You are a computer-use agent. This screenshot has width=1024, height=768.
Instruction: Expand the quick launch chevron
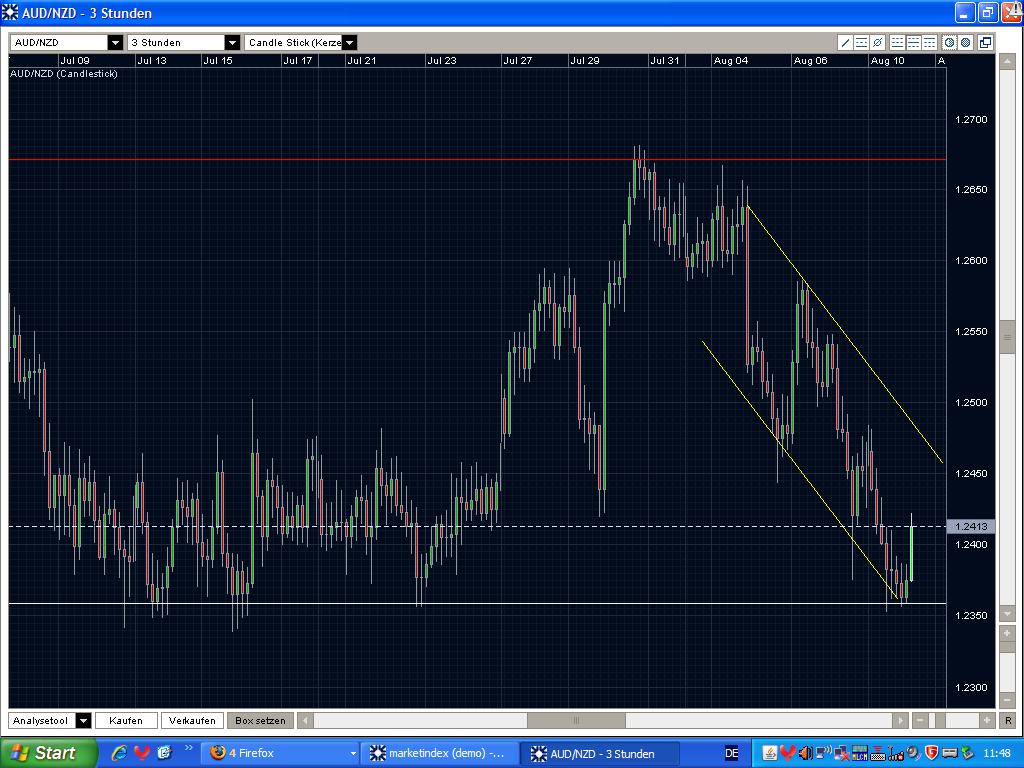(189, 748)
